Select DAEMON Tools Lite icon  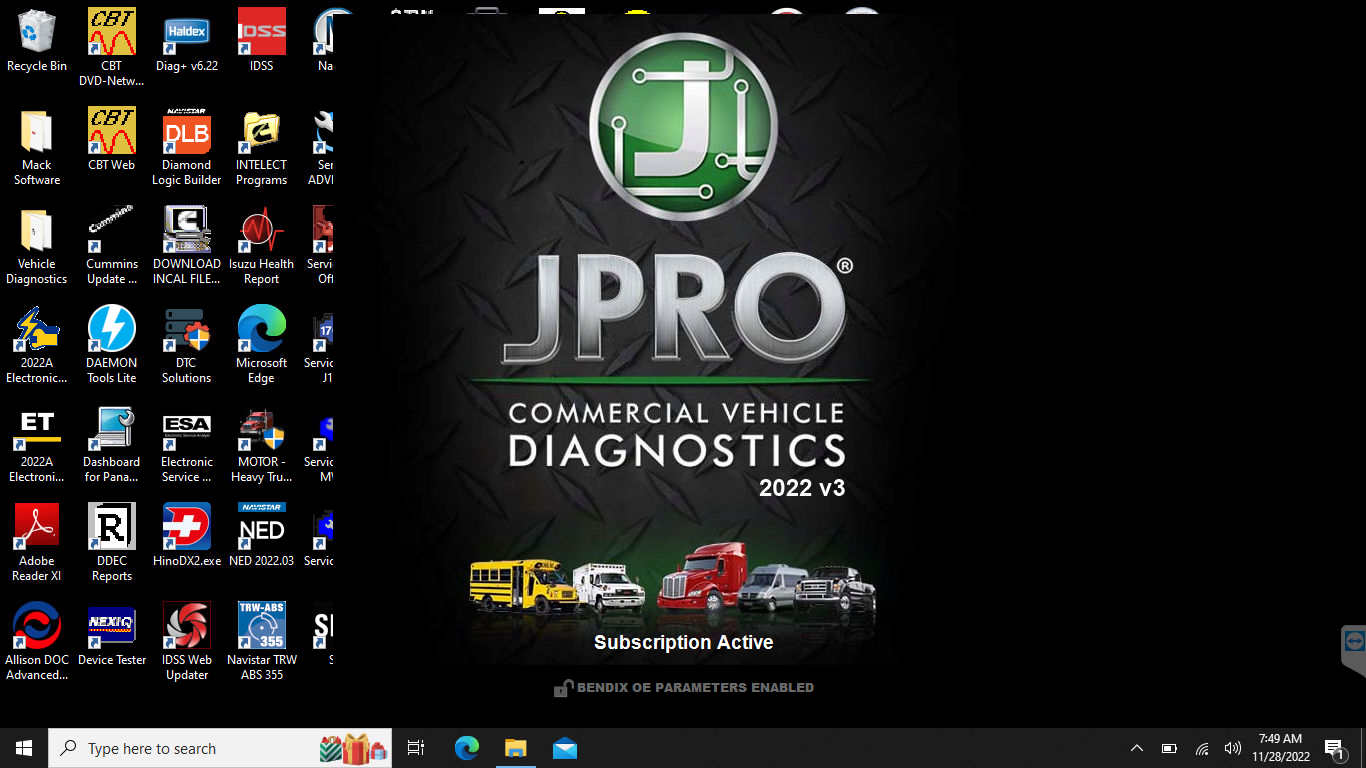tap(111, 331)
